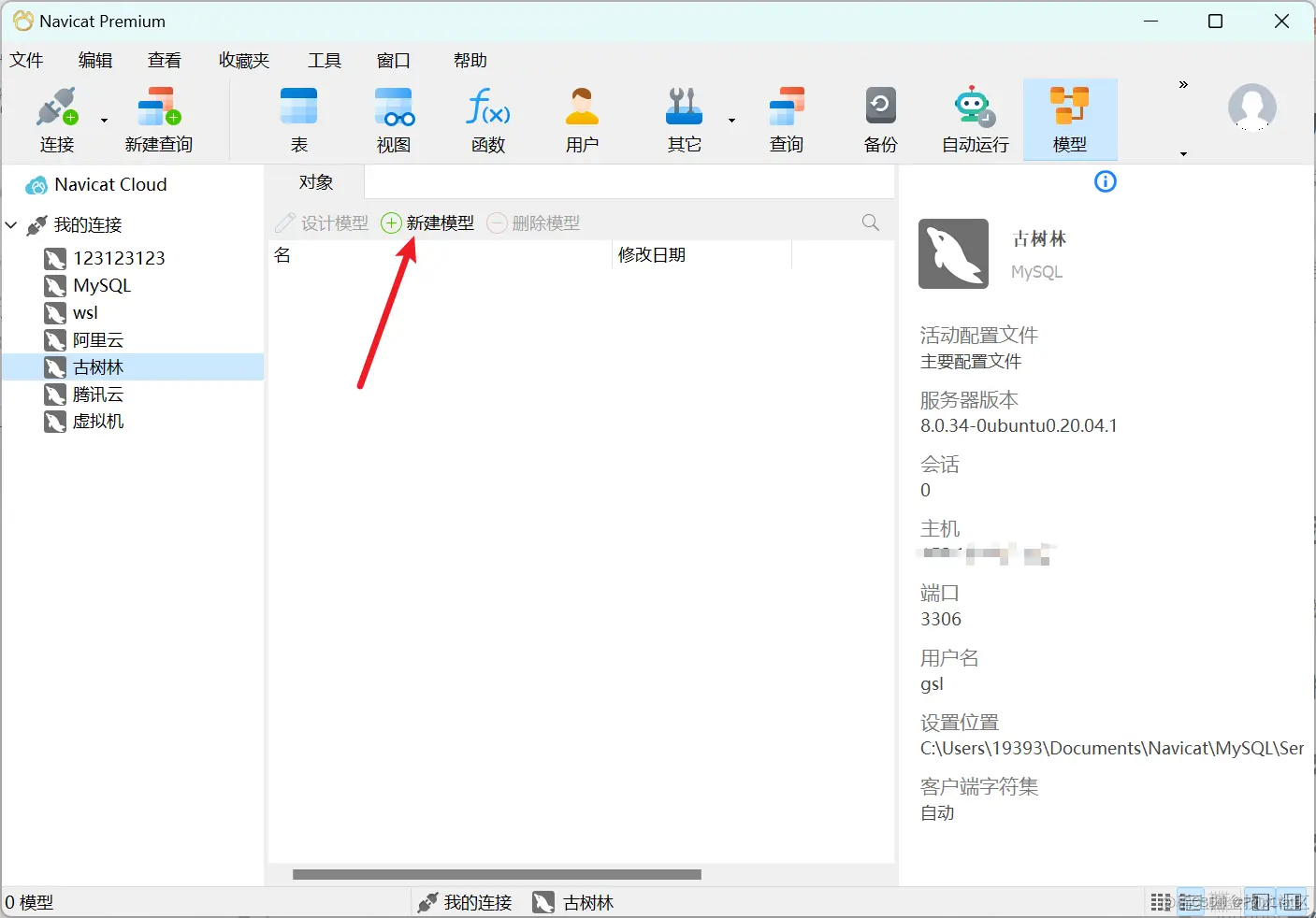Screen dimensions: 1316x918
Task: Open the 其它 dropdown arrow
Action: pos(730,121)
